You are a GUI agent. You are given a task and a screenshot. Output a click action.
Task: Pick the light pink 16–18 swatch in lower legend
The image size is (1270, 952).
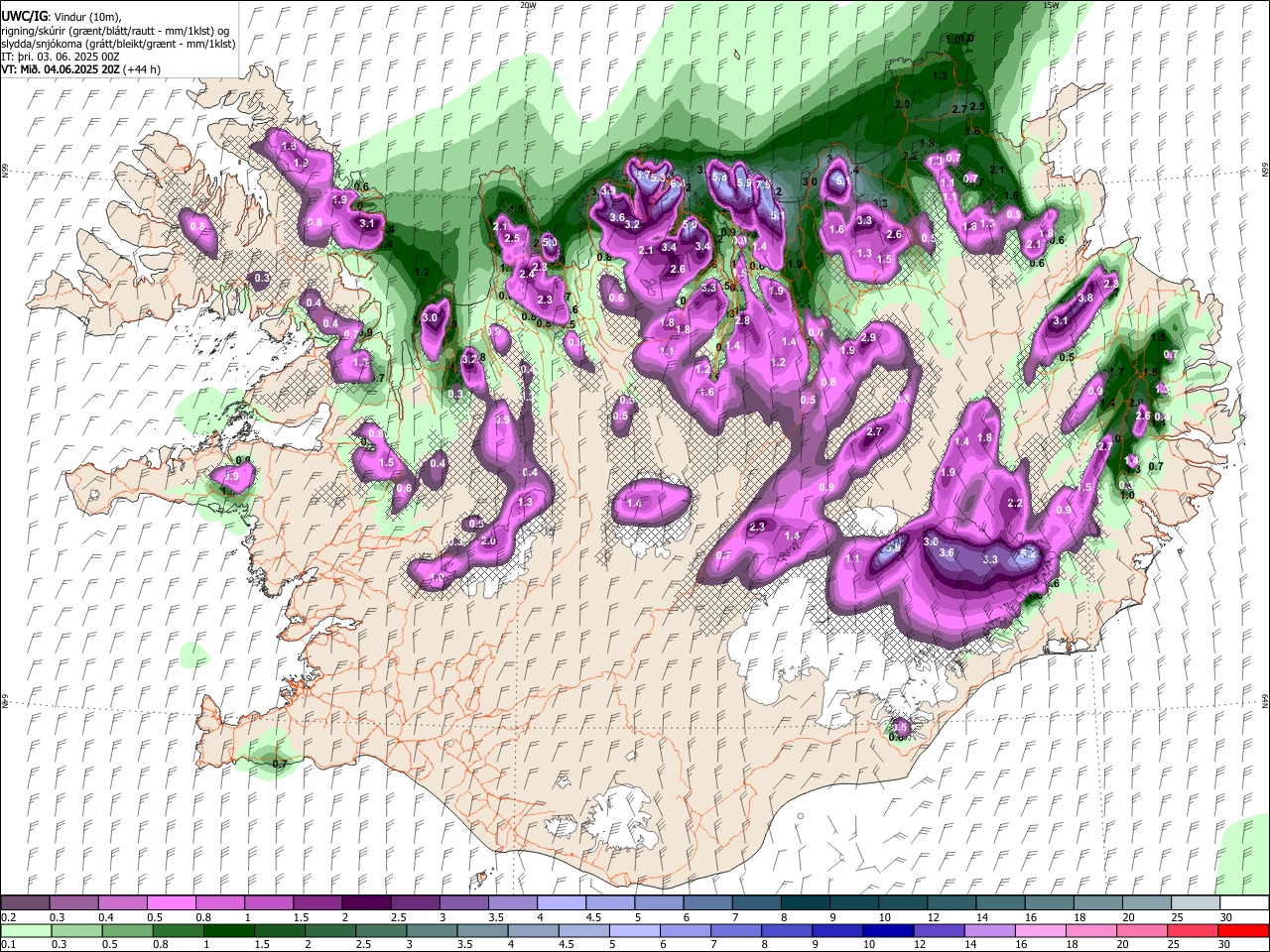[1041, 930]
